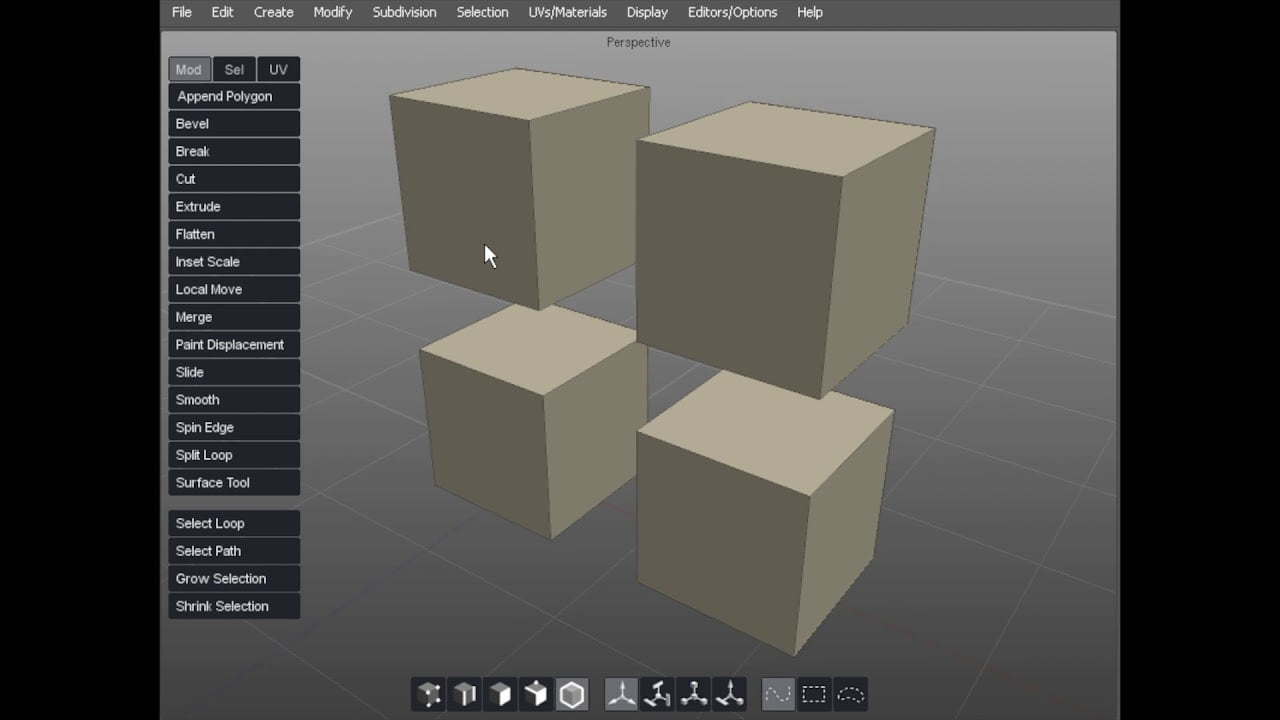Enable the paint selection icon
1280x720 pixels.
click(x=778, y=694)
